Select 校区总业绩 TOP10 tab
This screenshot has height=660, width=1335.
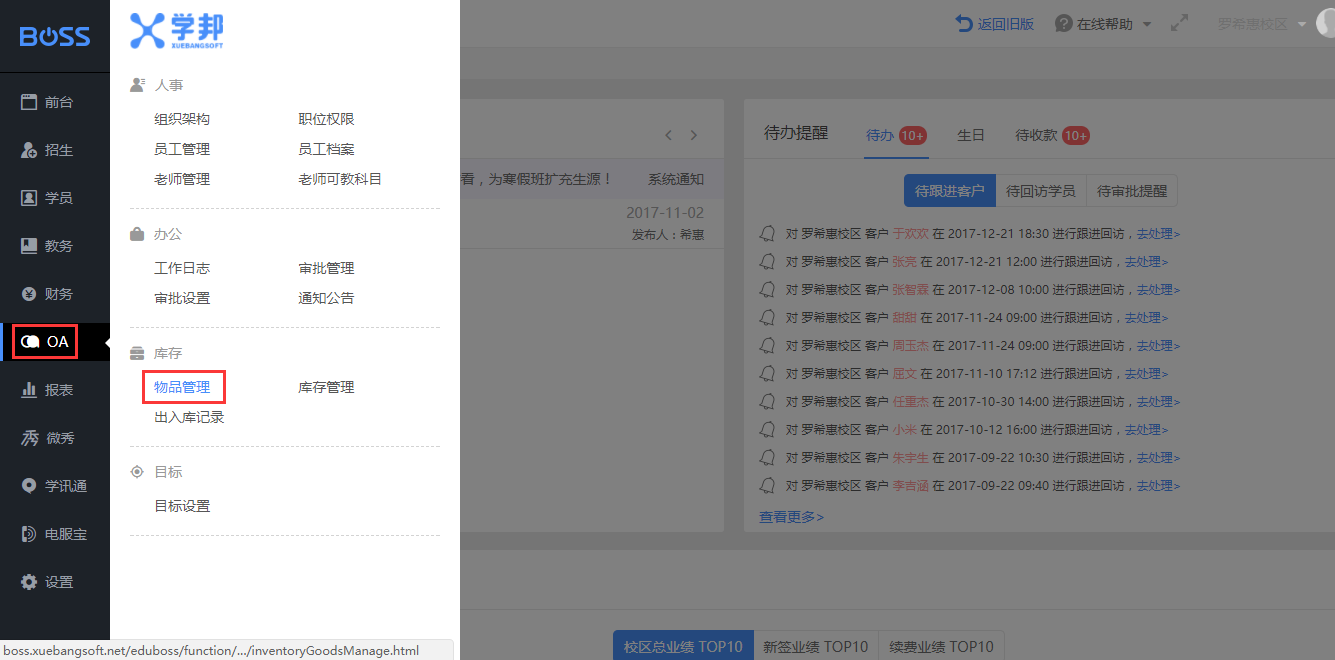click(683, 646)
